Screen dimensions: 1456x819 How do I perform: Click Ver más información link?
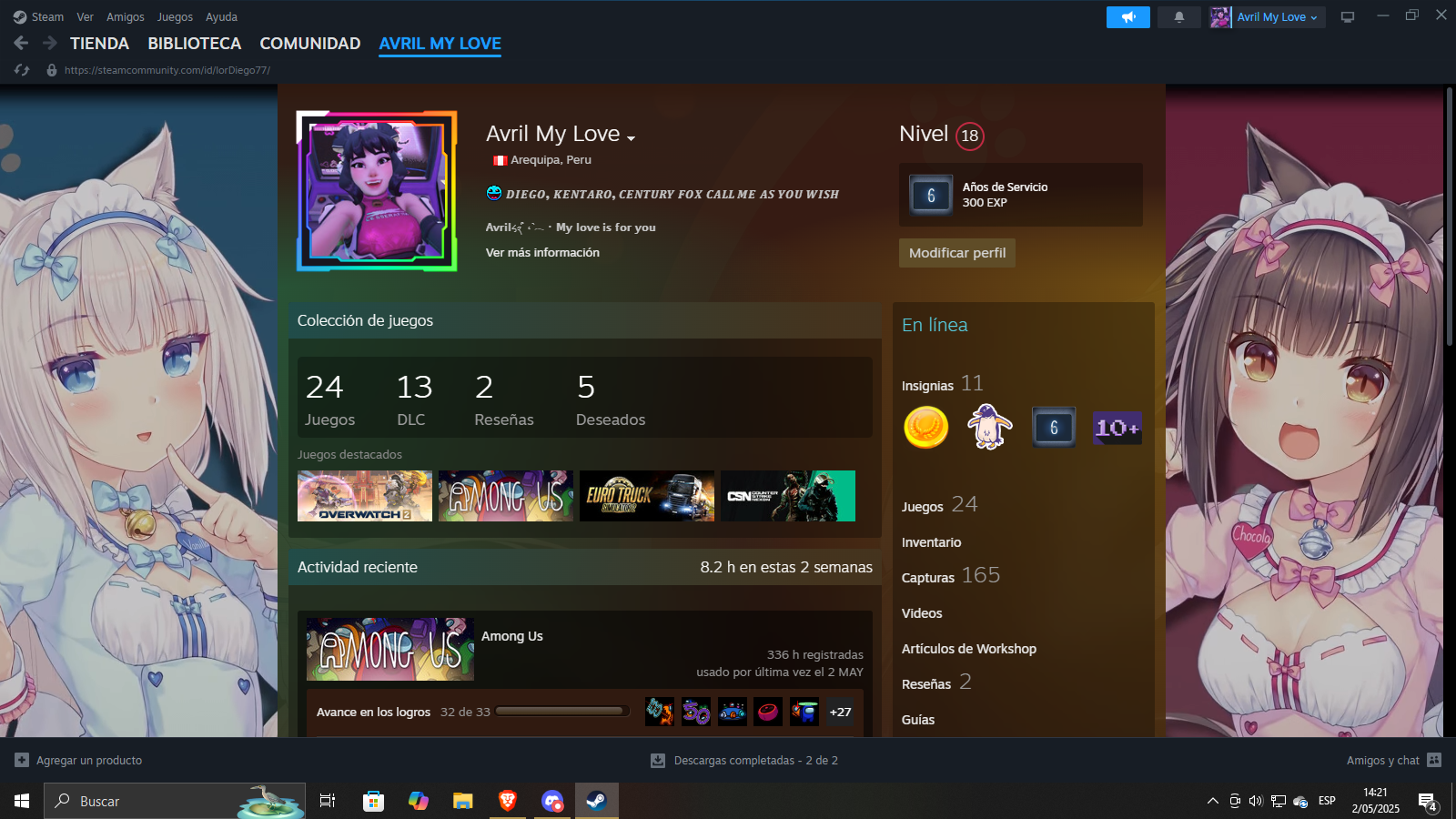coord(542,253)
